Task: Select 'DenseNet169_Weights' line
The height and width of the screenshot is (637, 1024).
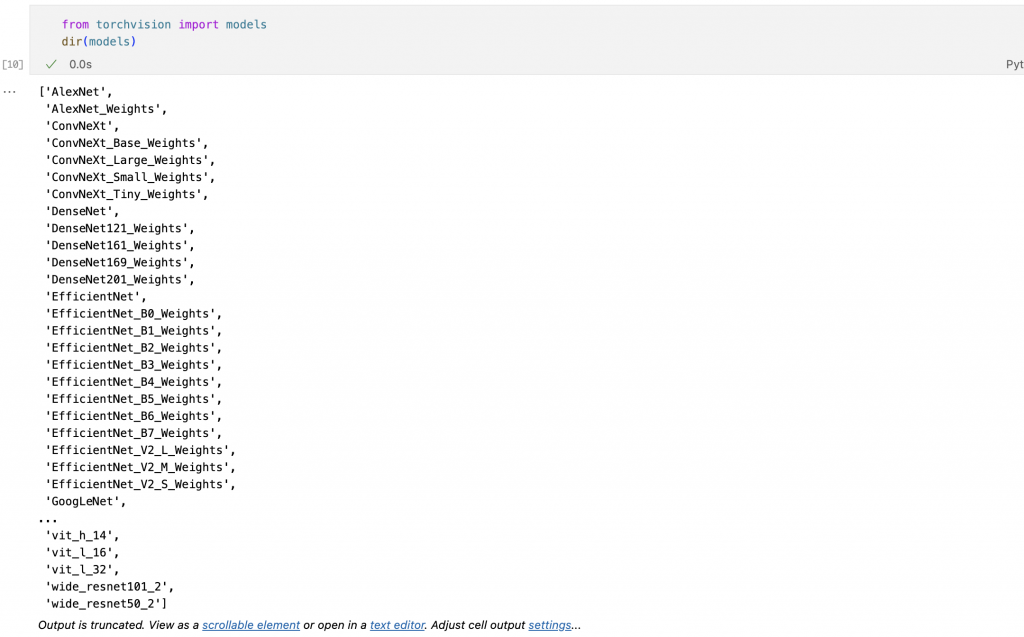Action: (120, 262)
